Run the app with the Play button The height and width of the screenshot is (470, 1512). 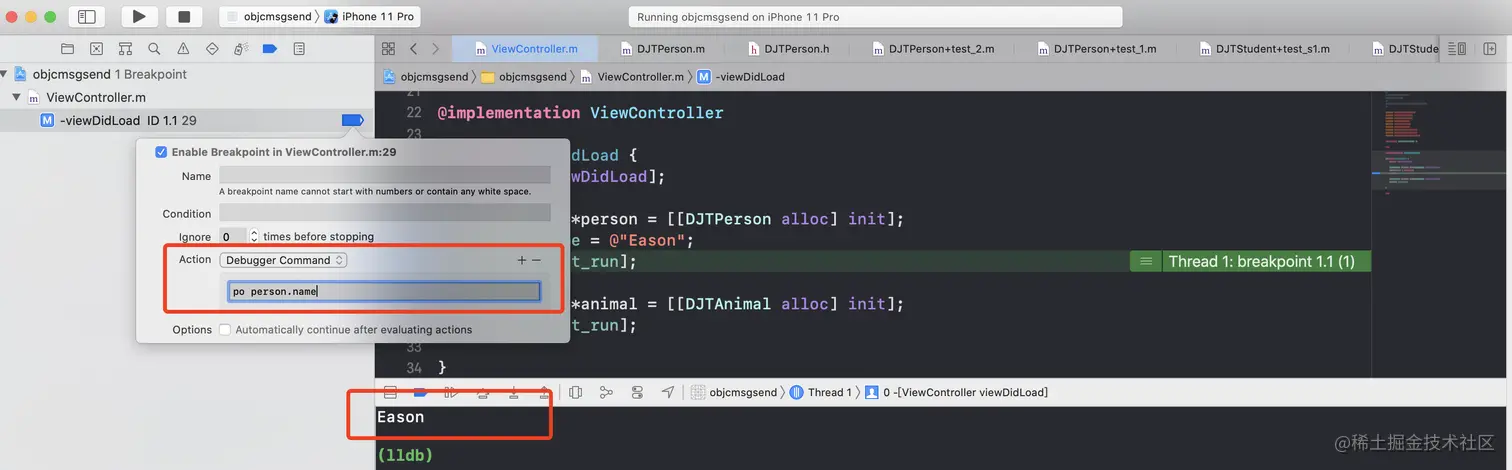point(139,17)
